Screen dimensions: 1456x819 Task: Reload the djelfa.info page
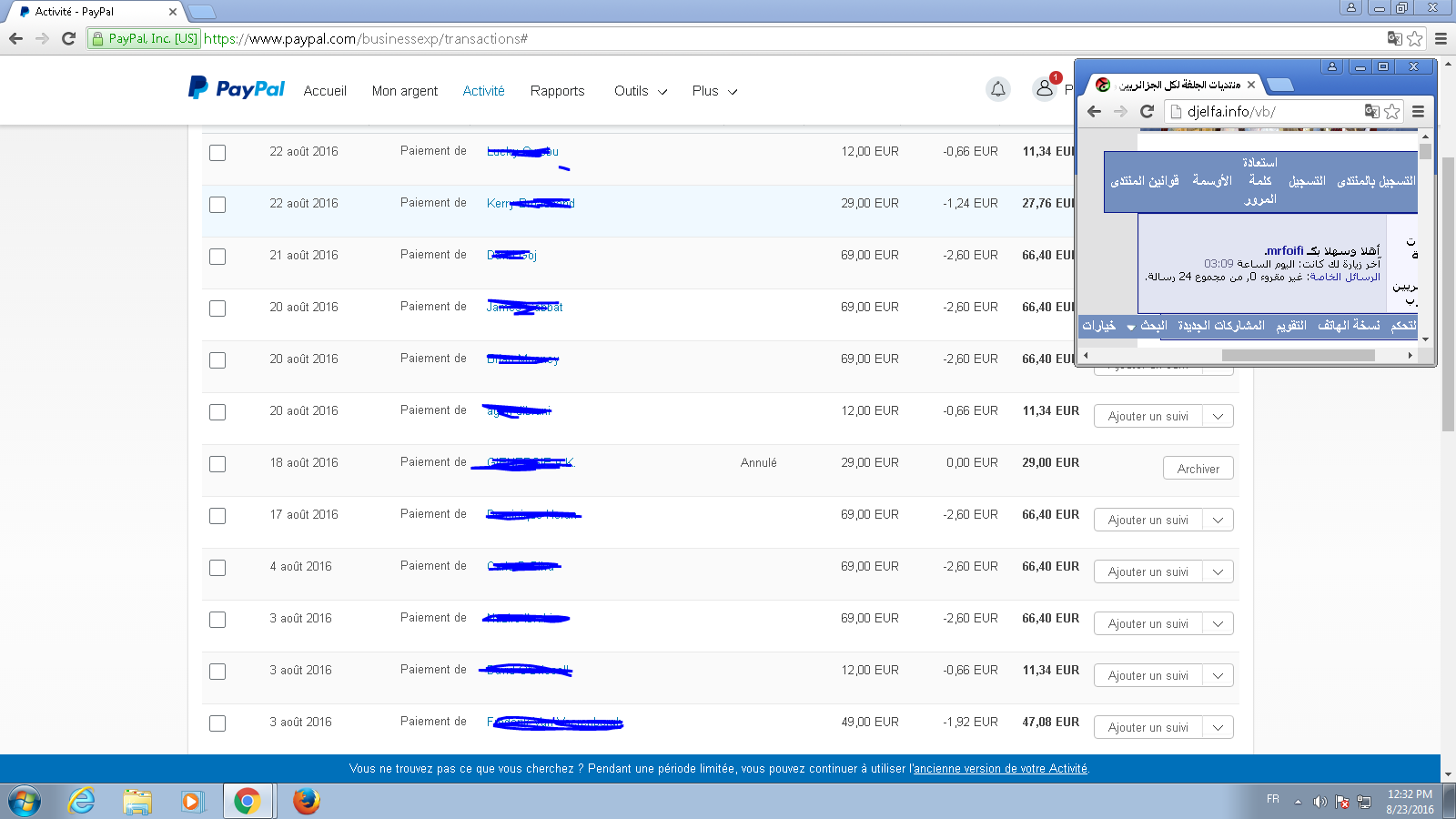(1147, 111)
